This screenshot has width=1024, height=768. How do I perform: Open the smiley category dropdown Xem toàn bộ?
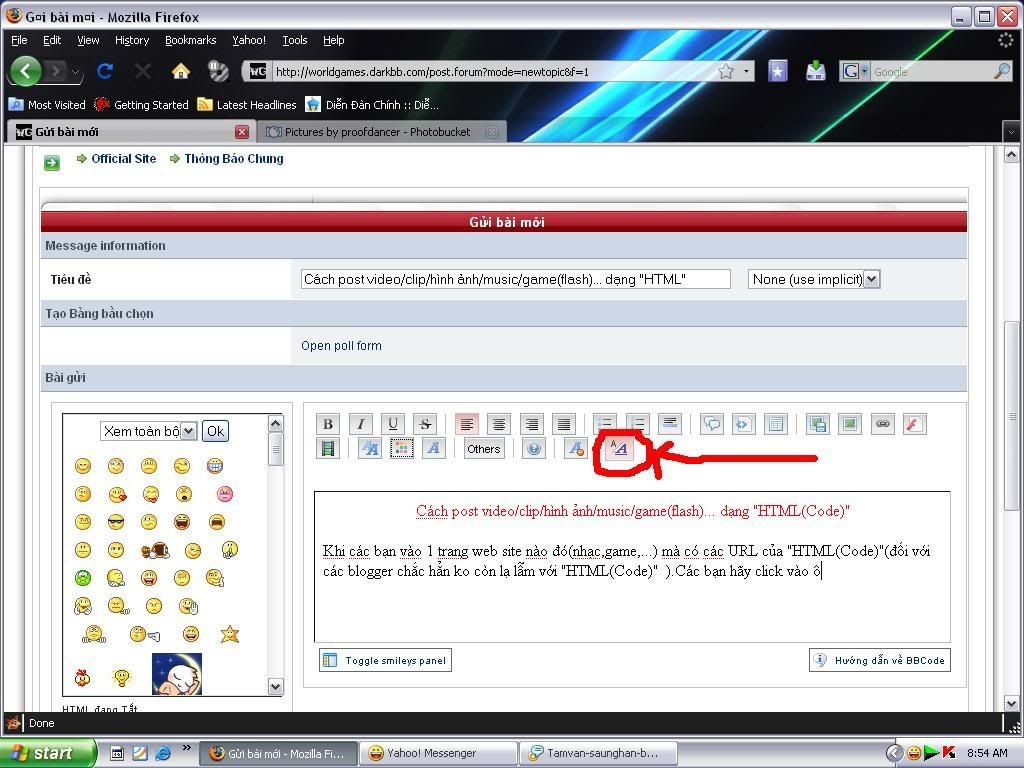coord(148,431)
